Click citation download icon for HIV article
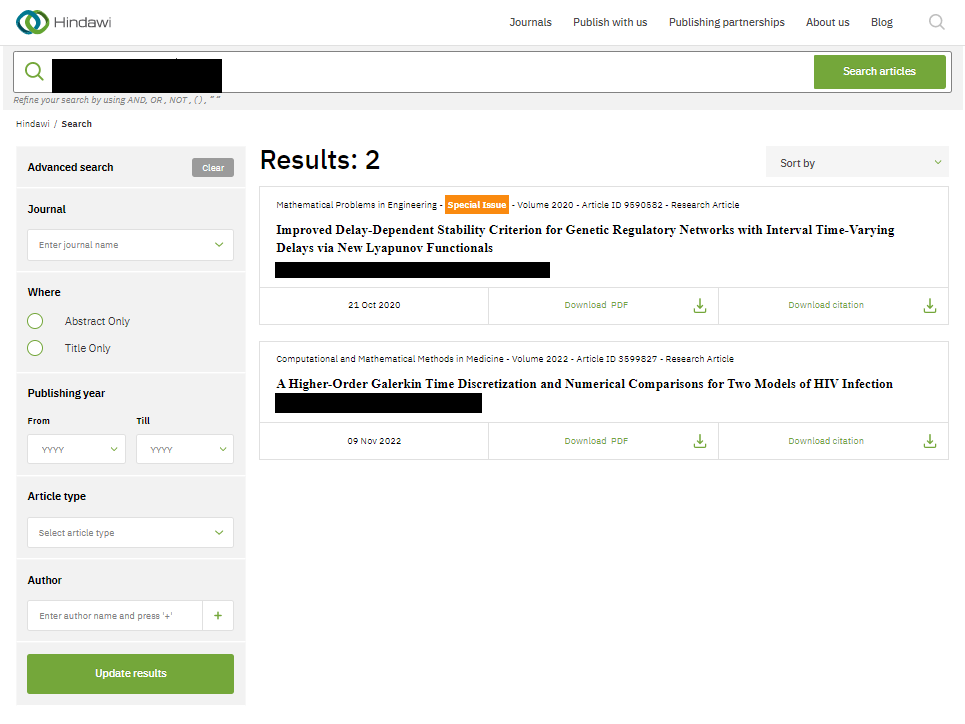This screenshot has height=724, width=965. (929, 441)
